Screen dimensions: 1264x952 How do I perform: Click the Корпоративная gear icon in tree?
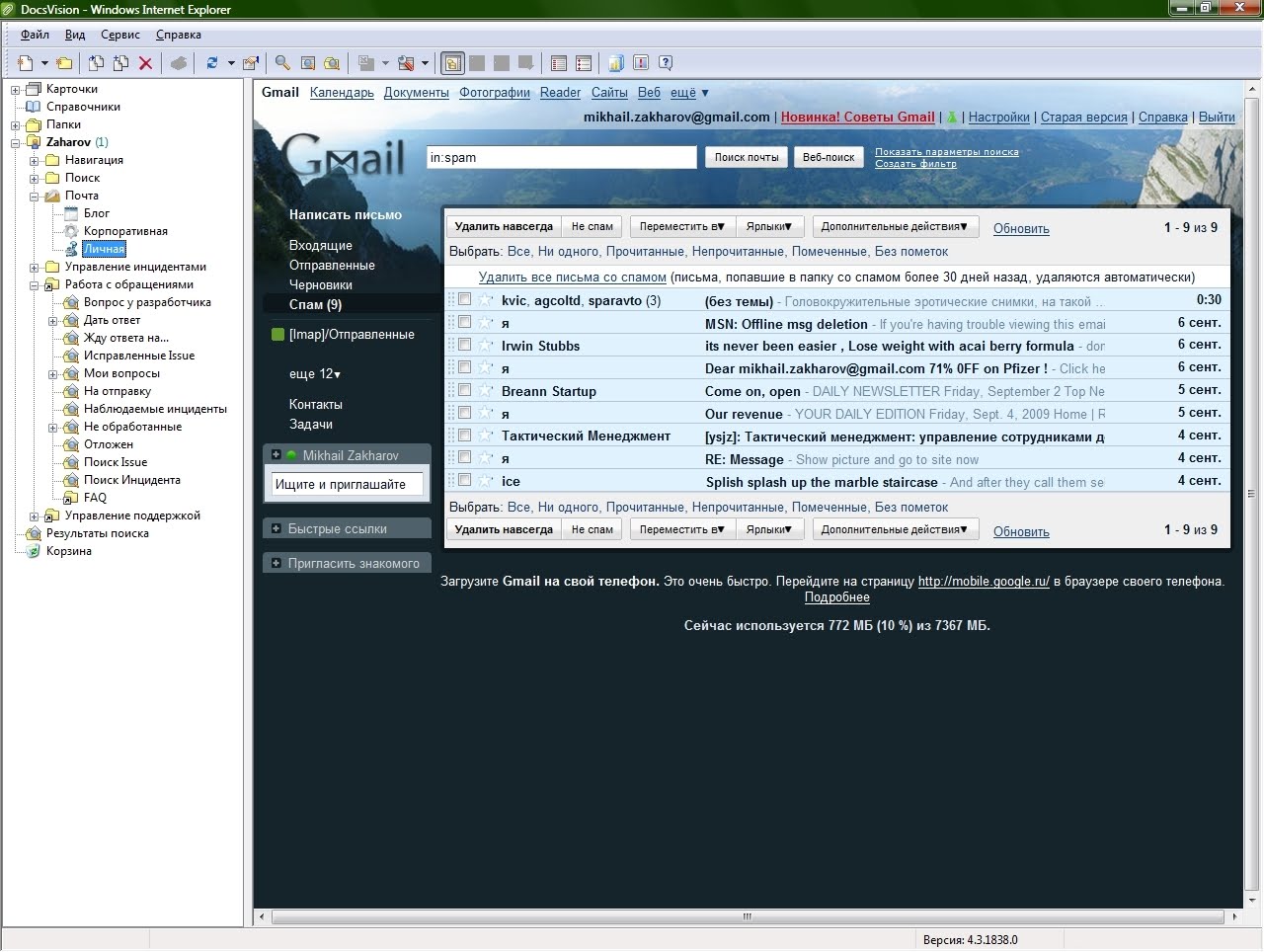pos(71,231)
